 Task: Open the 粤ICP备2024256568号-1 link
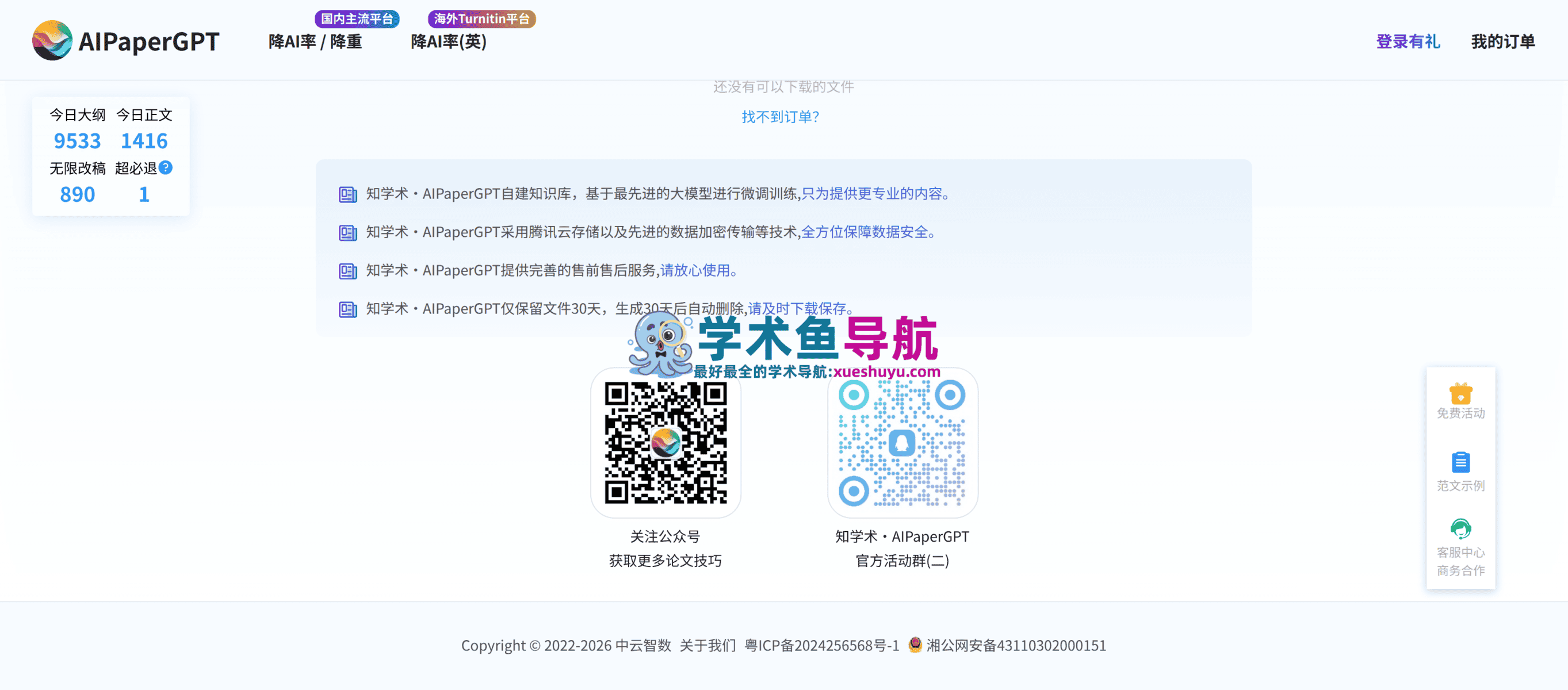tap(822, 645)
